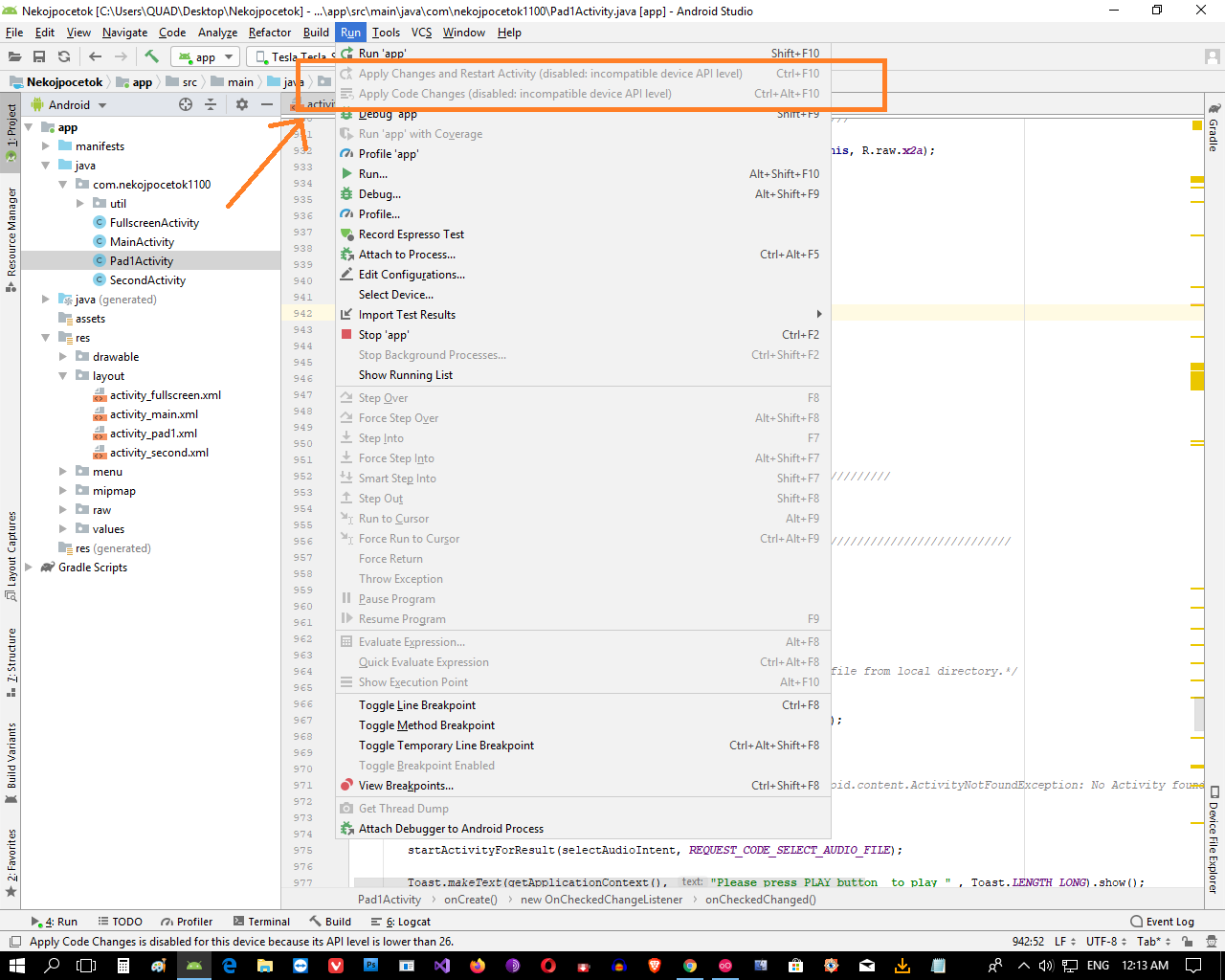Click the Open folder toolbar icon

(14, 56)
